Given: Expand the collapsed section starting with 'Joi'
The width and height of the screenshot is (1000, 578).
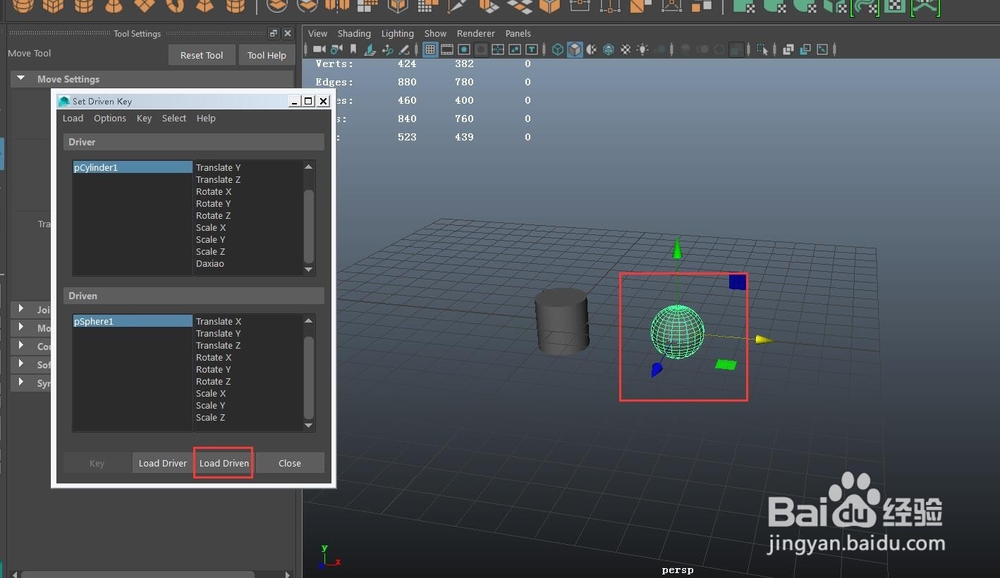Looking at the screenshot, I should pos(21,309).
